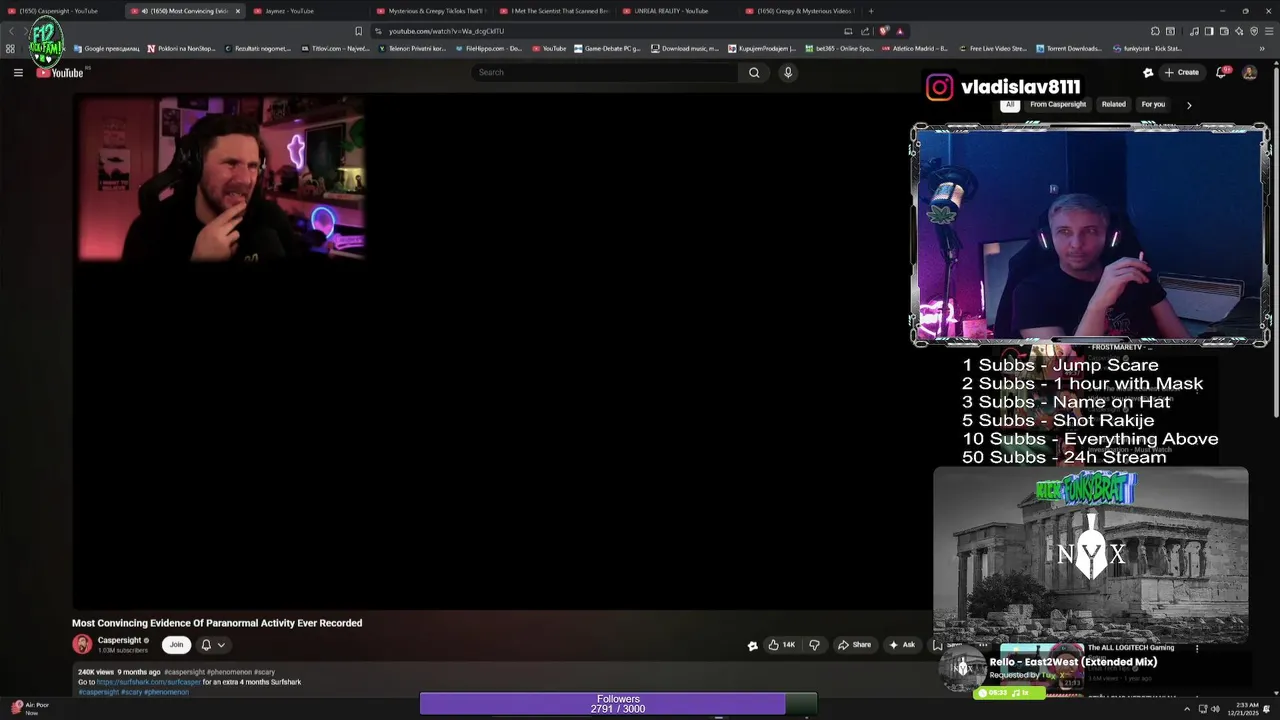
Task: Click the like thumbs-up button showing 14K
Action: point(782,645)
